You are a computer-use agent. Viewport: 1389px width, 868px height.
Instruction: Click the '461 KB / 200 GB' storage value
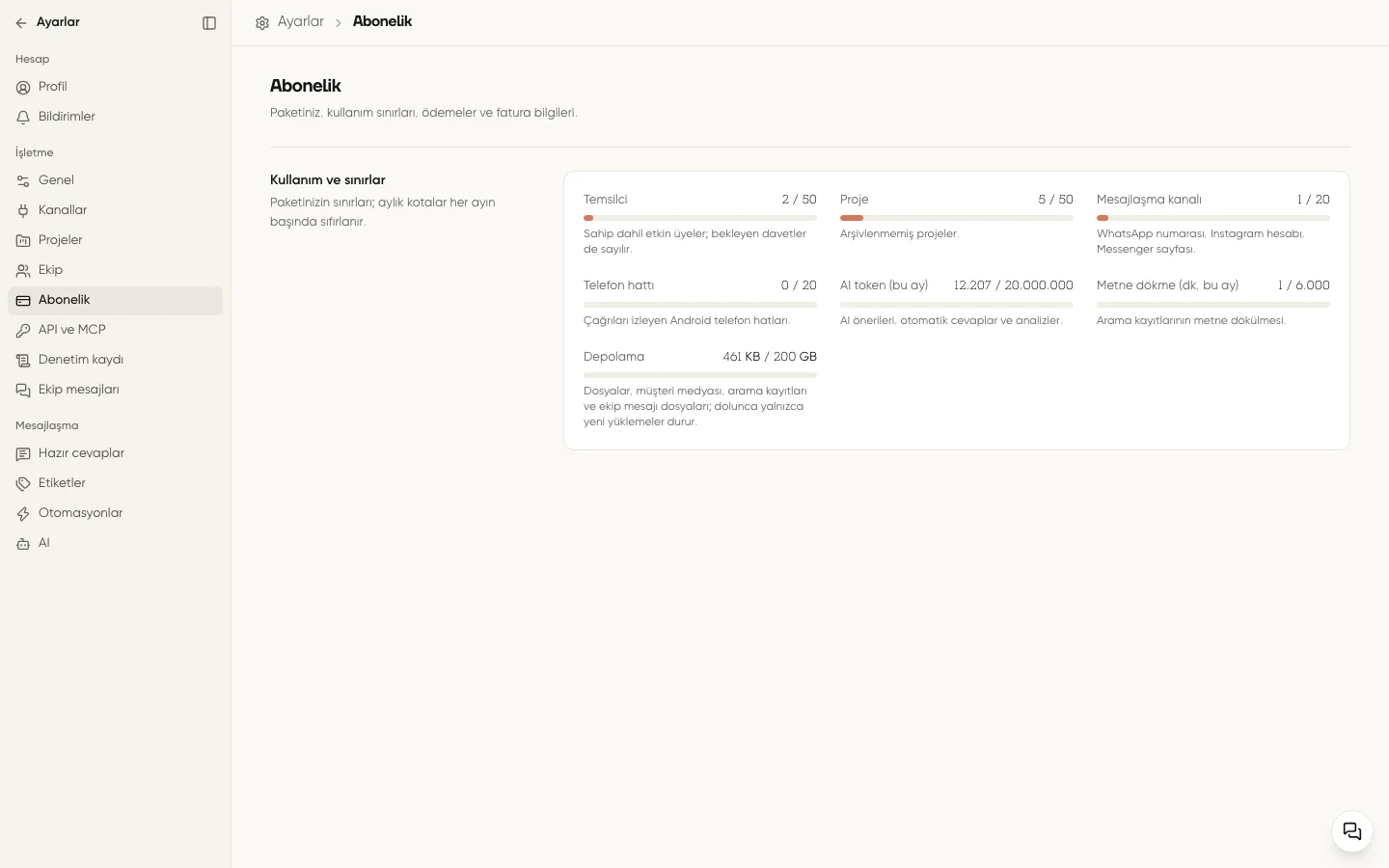coord(770,357)
